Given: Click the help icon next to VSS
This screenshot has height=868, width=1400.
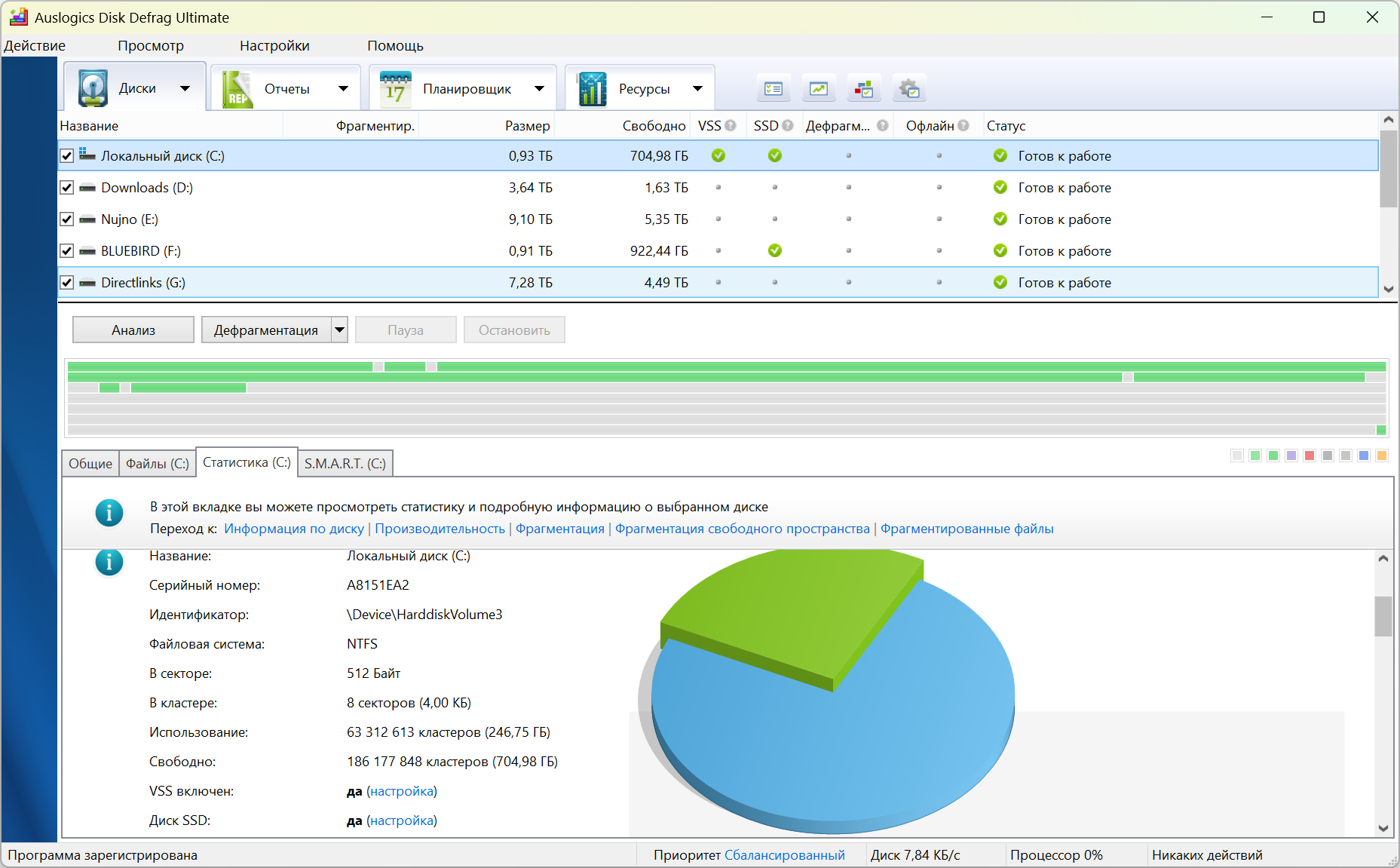Looking at the screenshot, I should (x=731, y=126).
